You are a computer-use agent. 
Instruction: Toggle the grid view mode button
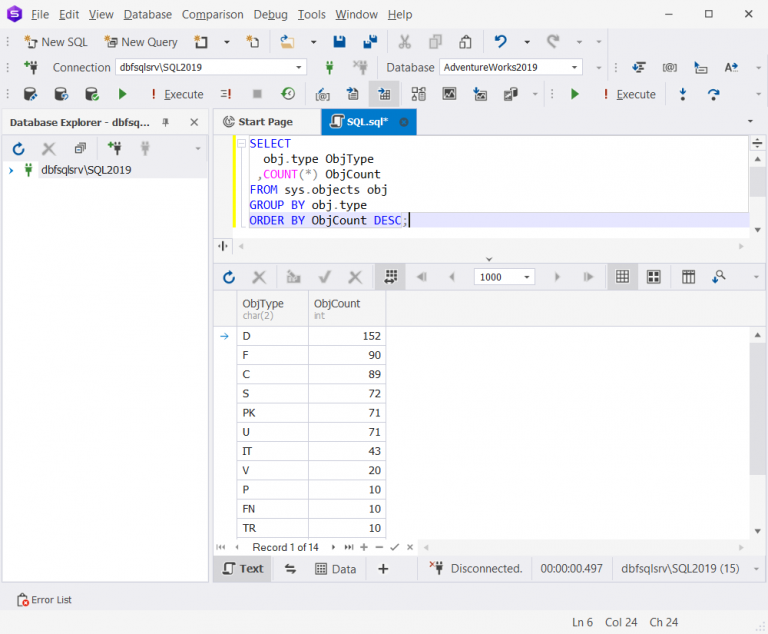(x=623, y=277)
